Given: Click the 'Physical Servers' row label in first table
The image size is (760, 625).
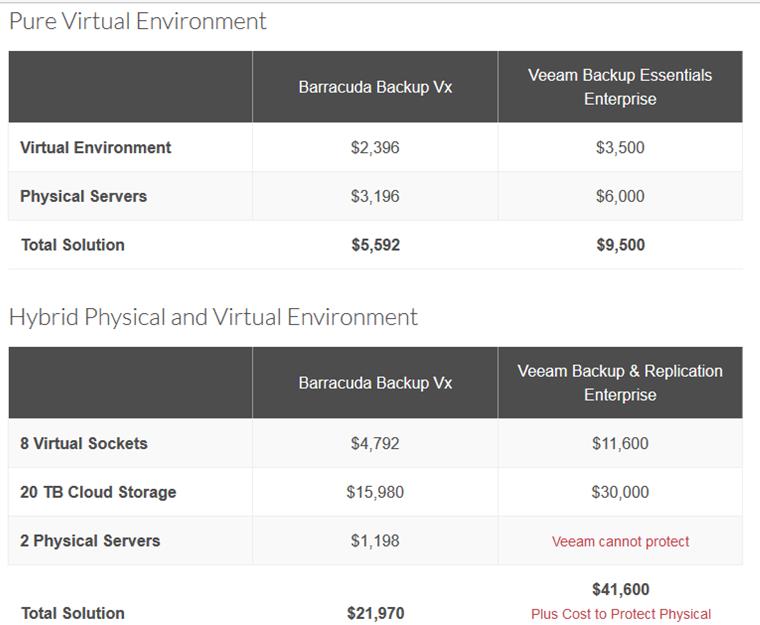Looking at the screenshot, I should click(x=83, y=196).
